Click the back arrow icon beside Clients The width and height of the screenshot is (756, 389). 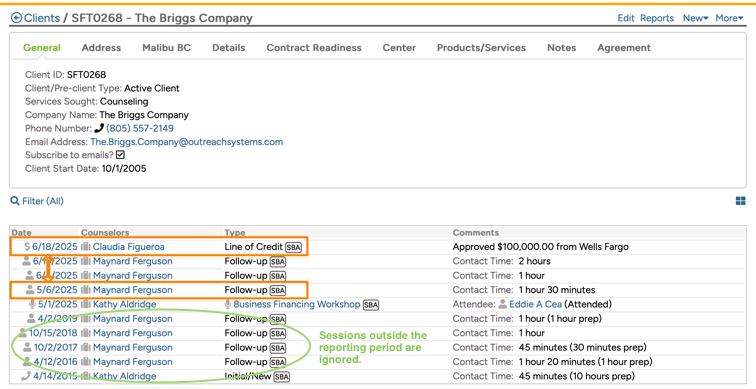16,18
